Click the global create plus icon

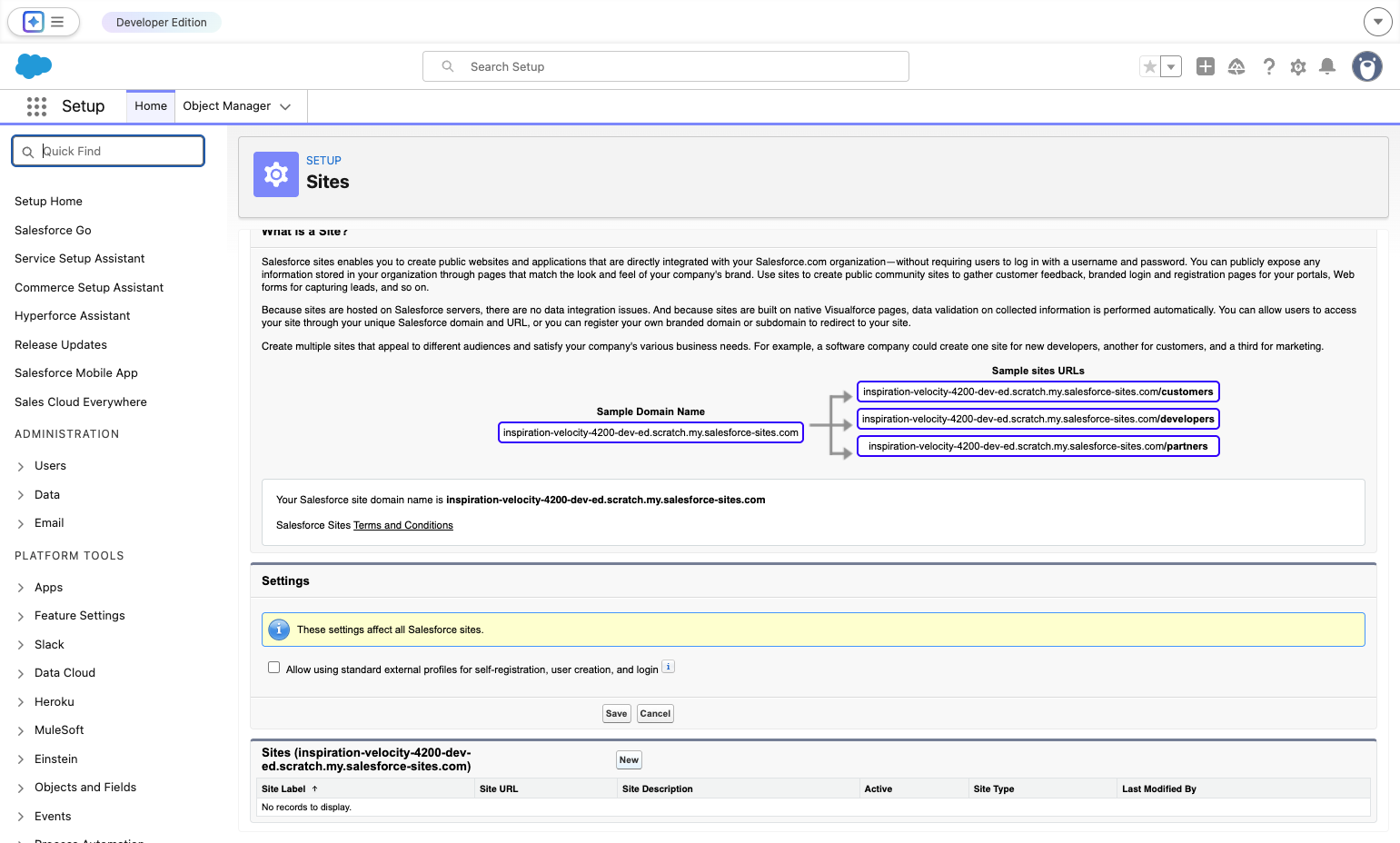[x=1206, y=66]
